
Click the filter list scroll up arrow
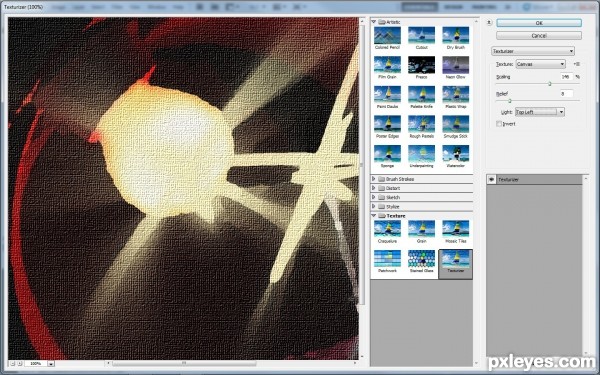coord(476,21)
